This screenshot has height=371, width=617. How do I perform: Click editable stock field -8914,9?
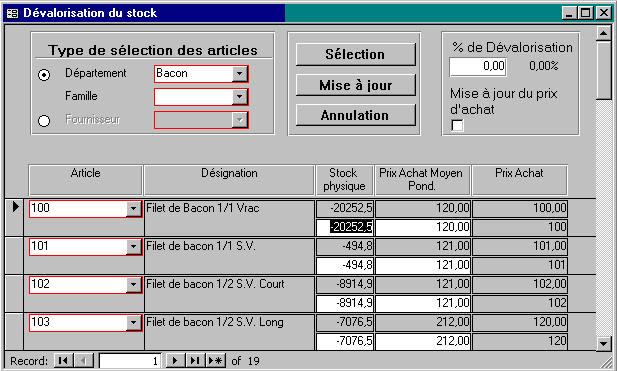[x=345, y=303]
